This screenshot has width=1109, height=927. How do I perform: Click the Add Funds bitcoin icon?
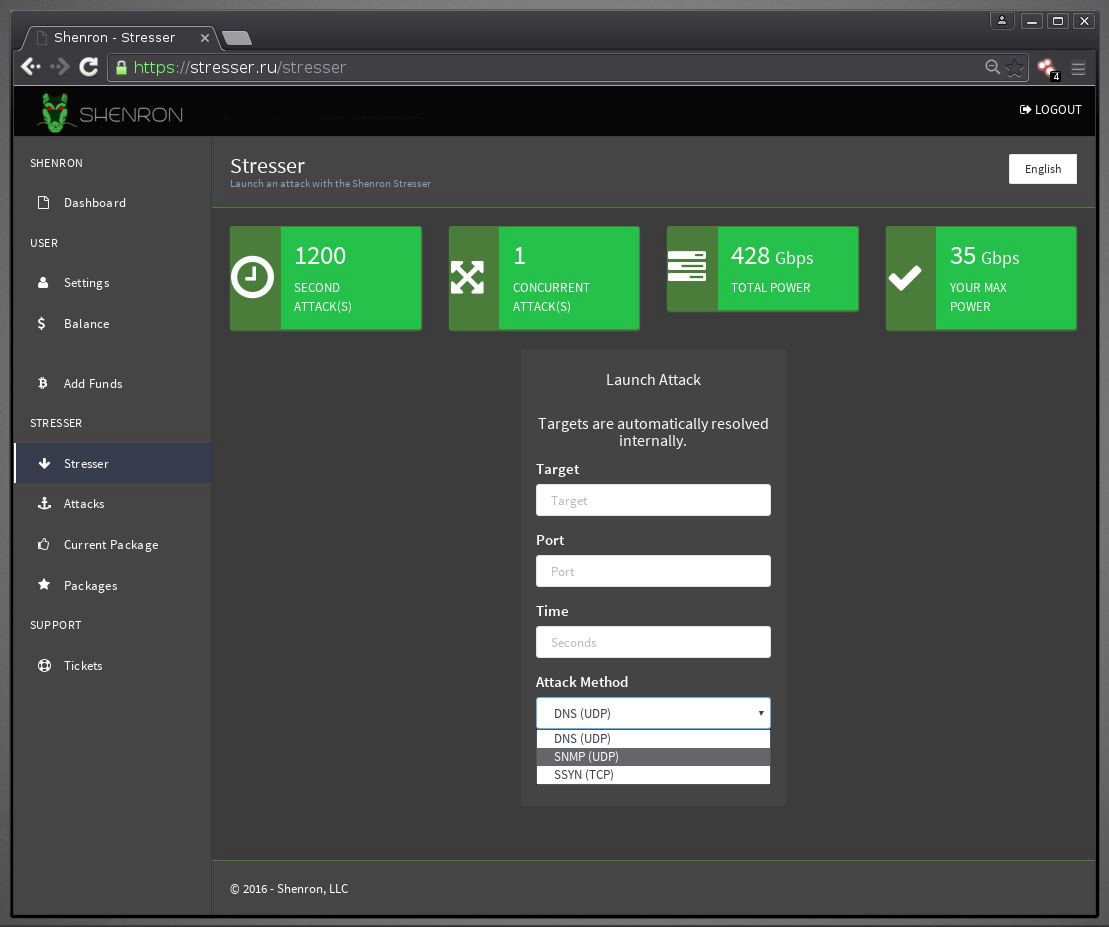42,383
